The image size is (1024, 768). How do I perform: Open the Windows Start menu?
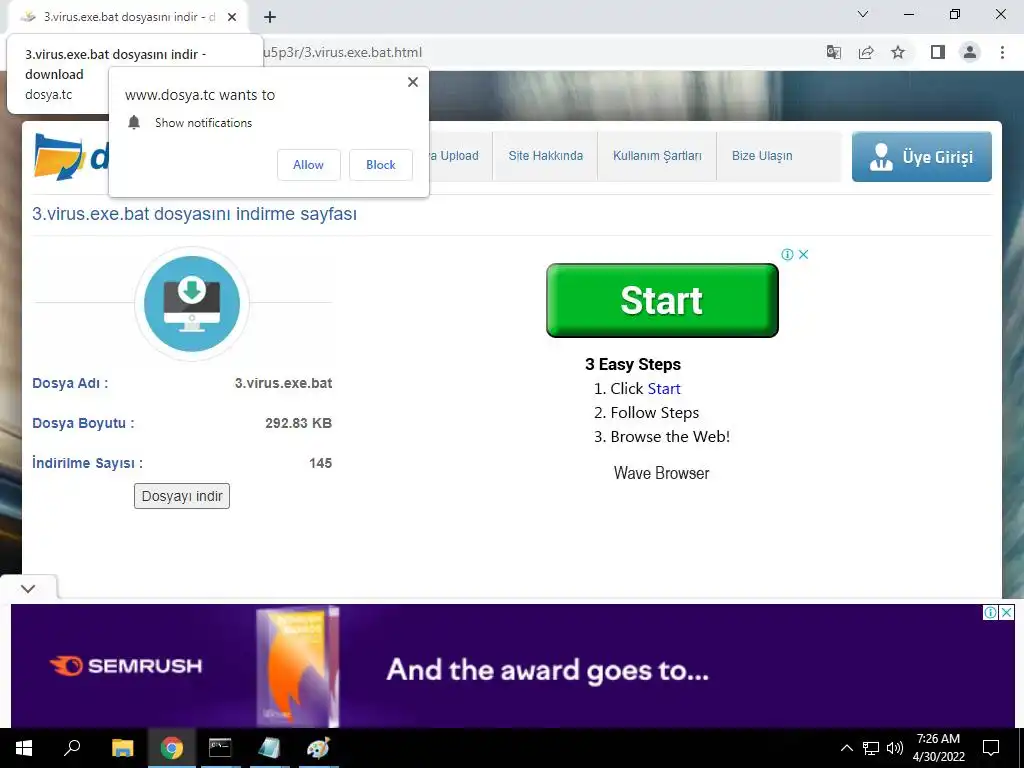coord(24,748)
